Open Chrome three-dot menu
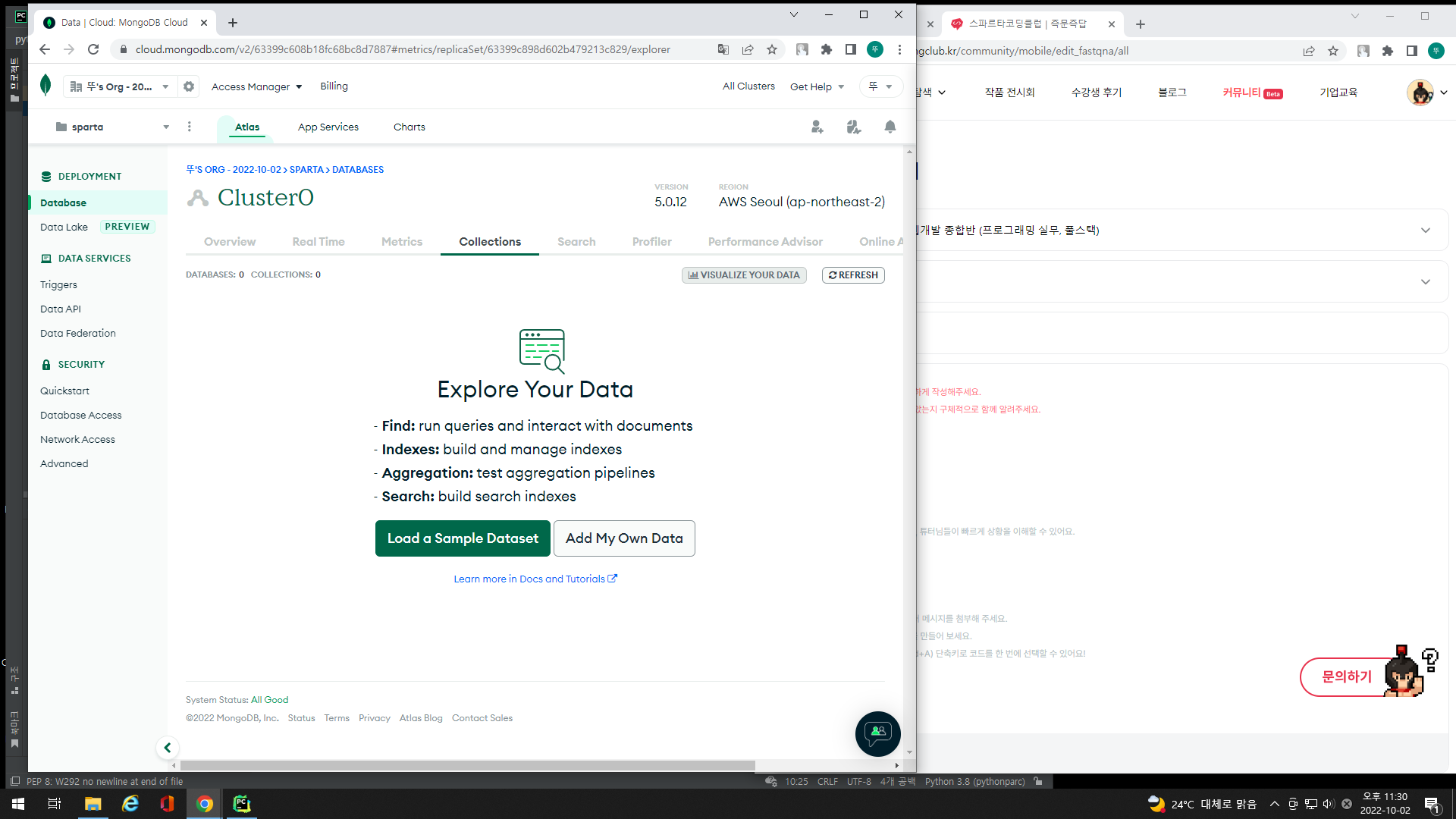 (900, 49)
